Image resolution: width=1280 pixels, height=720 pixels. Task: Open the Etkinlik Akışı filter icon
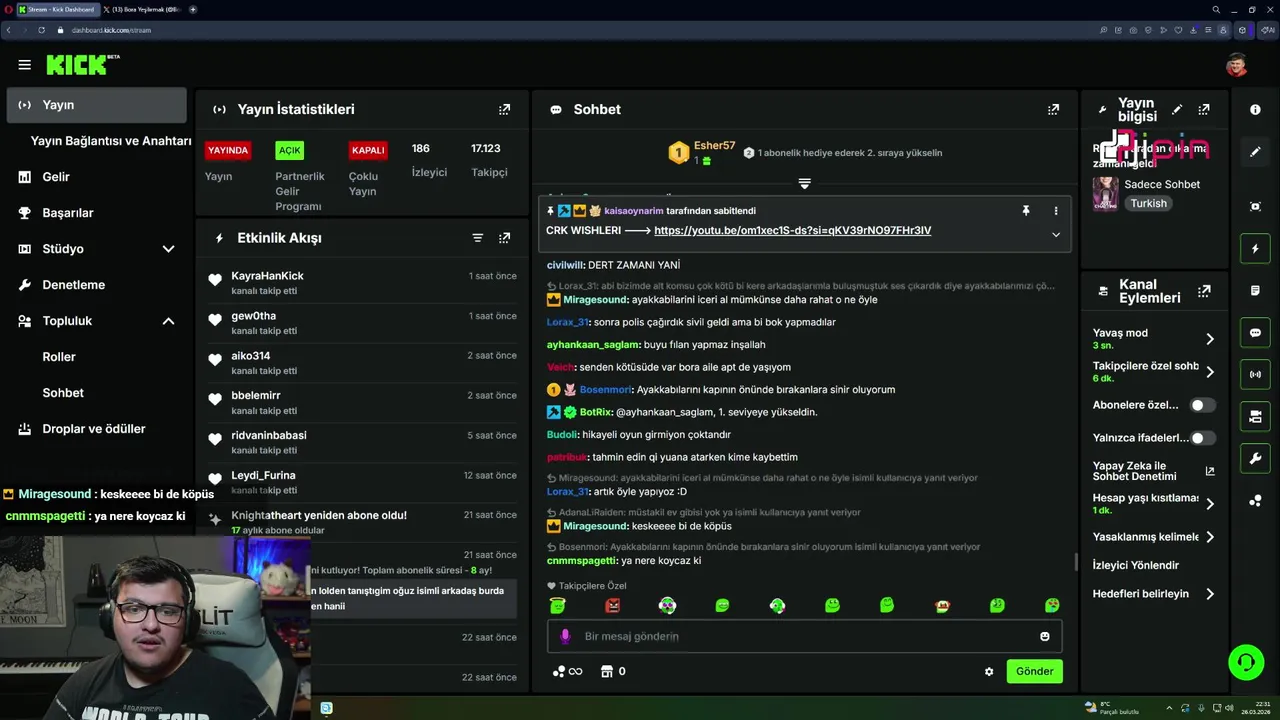pyautogui.click(x=478, y=238)
